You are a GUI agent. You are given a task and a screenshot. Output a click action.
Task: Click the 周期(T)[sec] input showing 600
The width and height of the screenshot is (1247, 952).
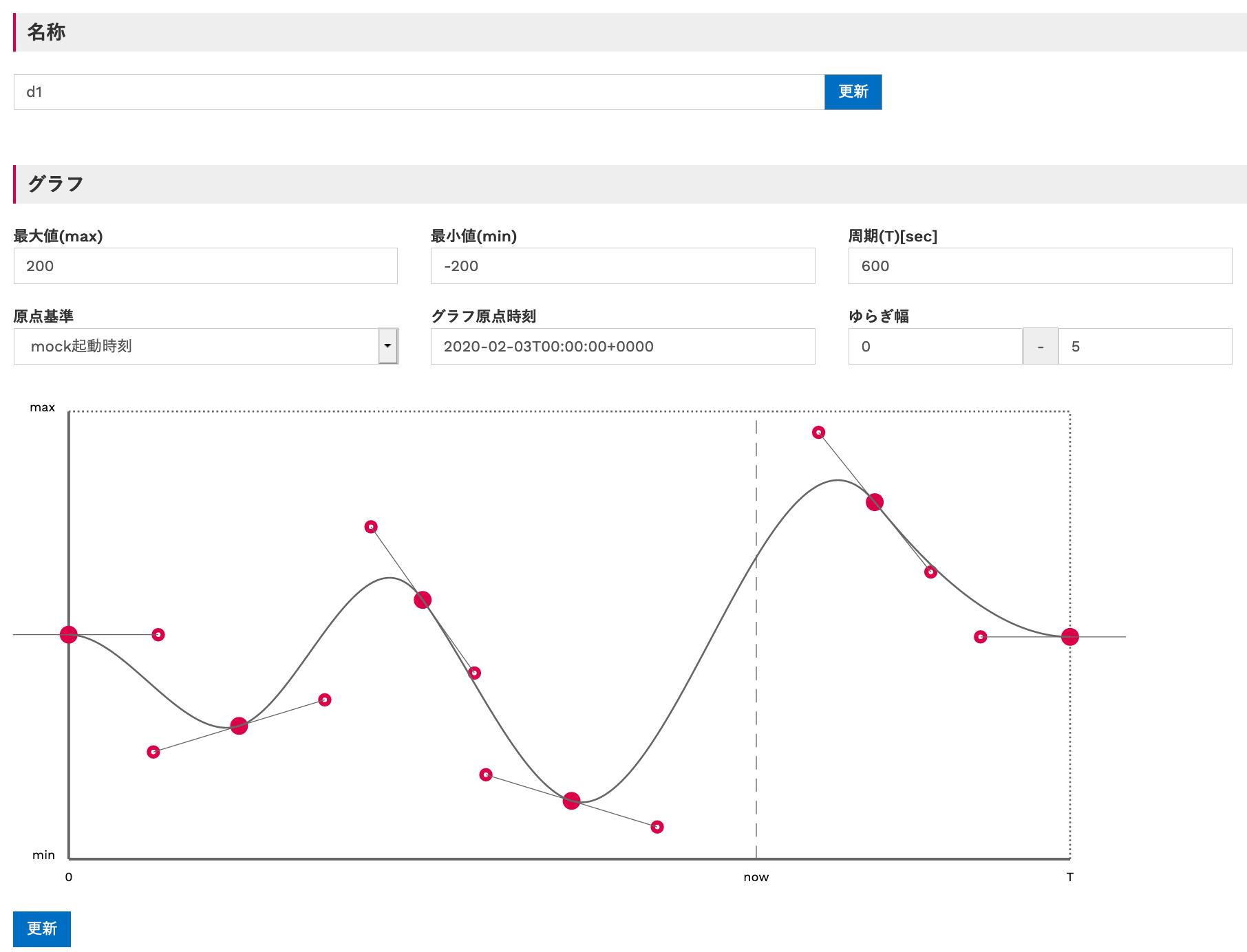(x=1039, y=266)
